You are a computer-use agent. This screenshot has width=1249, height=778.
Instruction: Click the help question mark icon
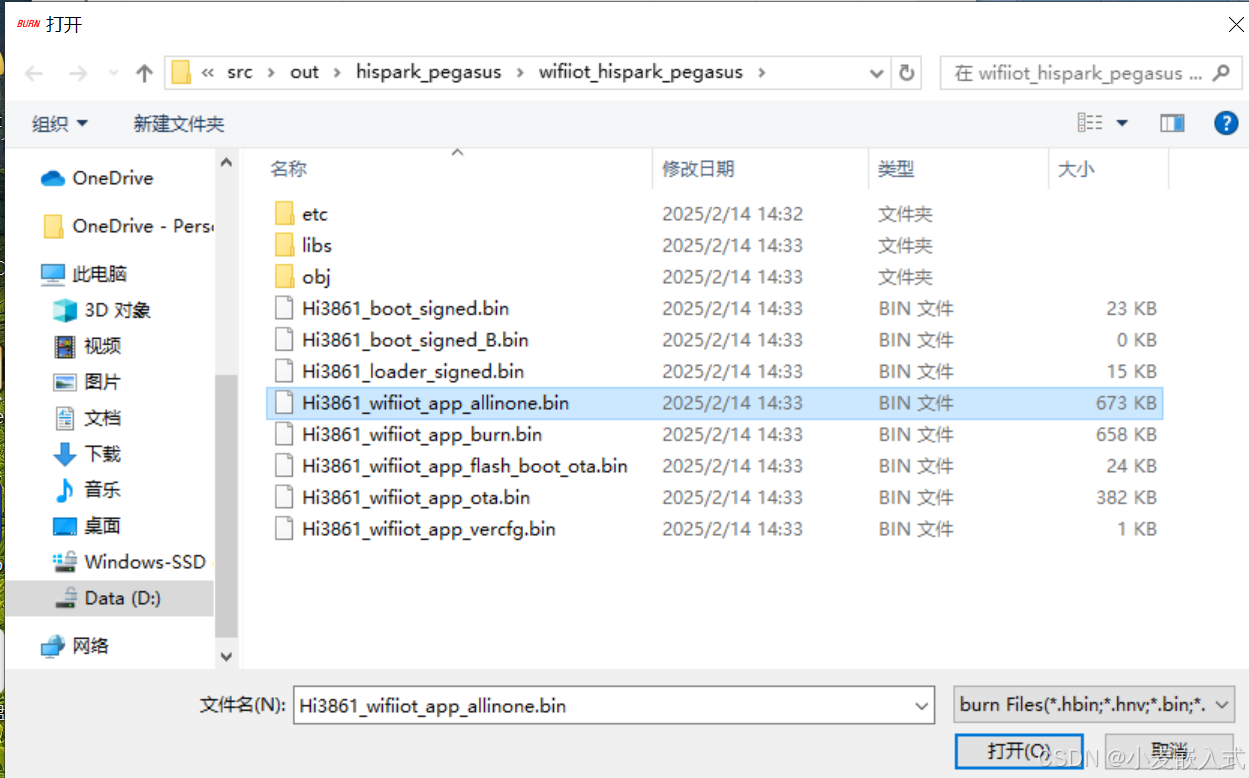coord(1226,122)
